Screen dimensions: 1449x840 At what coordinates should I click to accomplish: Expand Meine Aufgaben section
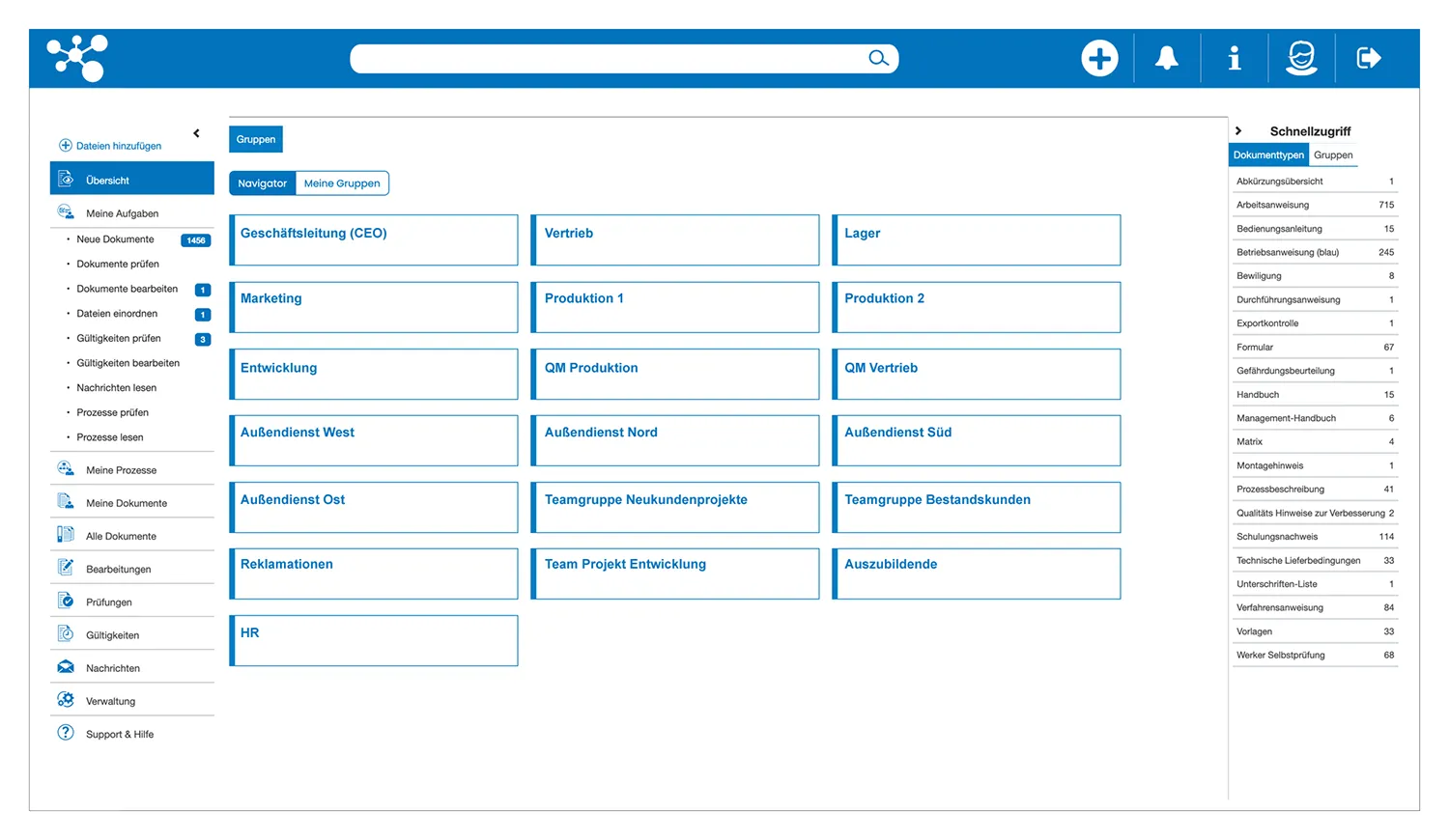click(x=122, y=213)
